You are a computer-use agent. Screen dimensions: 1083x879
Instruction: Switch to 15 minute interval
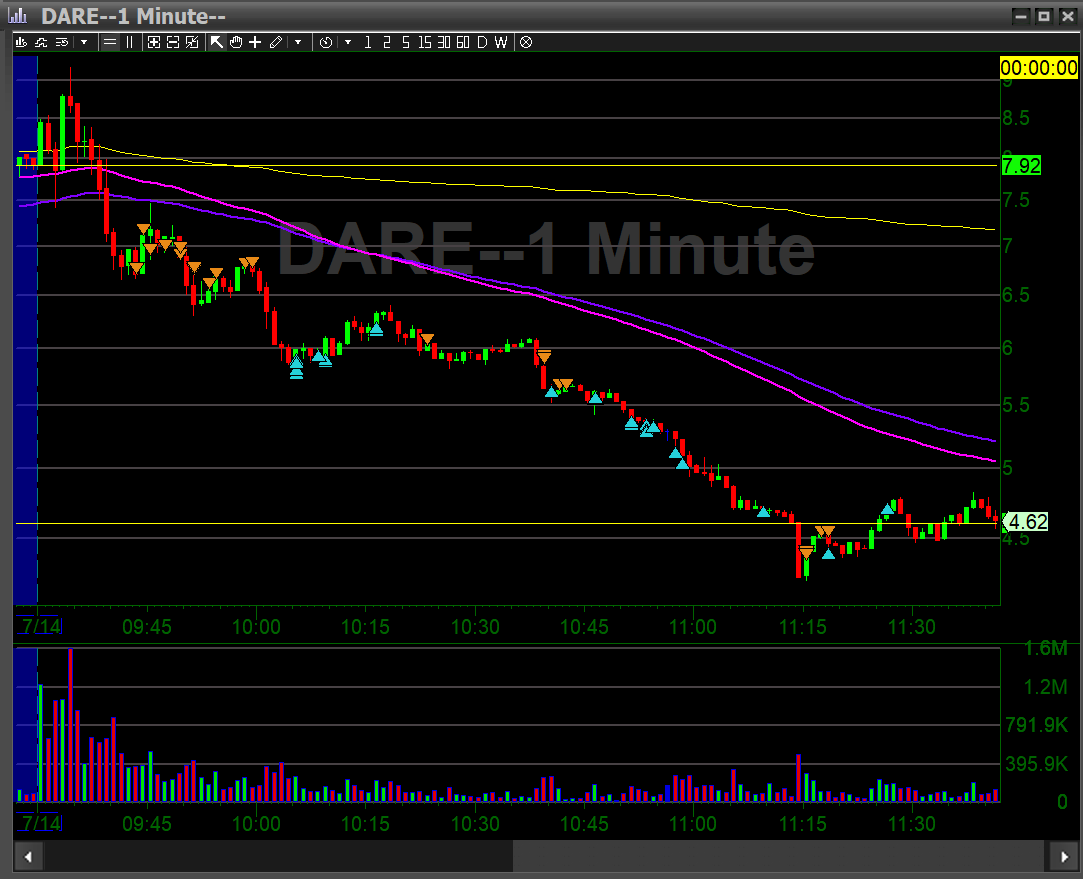point(425,42)
